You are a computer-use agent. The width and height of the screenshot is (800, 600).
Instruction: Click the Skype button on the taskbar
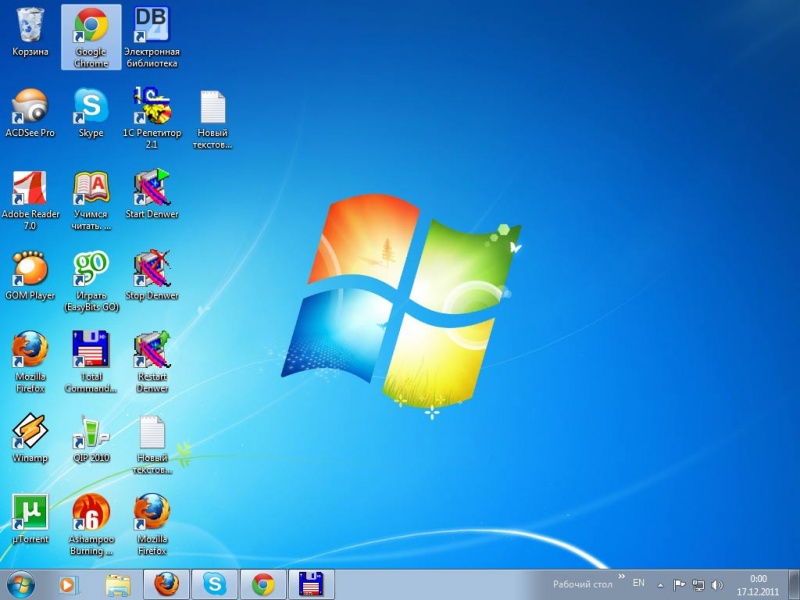[x=214, y=584]
